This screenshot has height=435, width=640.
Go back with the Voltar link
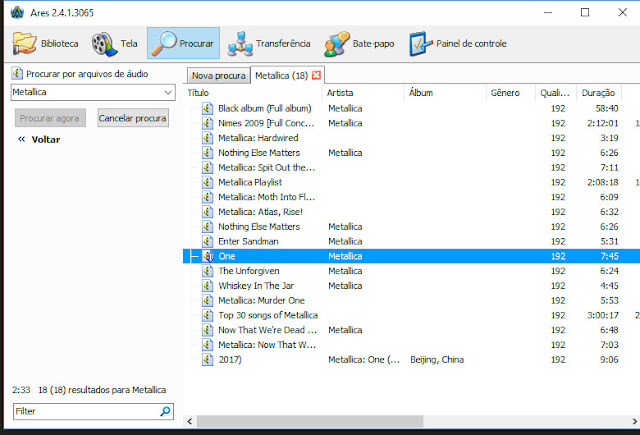(x=39, y=140)
